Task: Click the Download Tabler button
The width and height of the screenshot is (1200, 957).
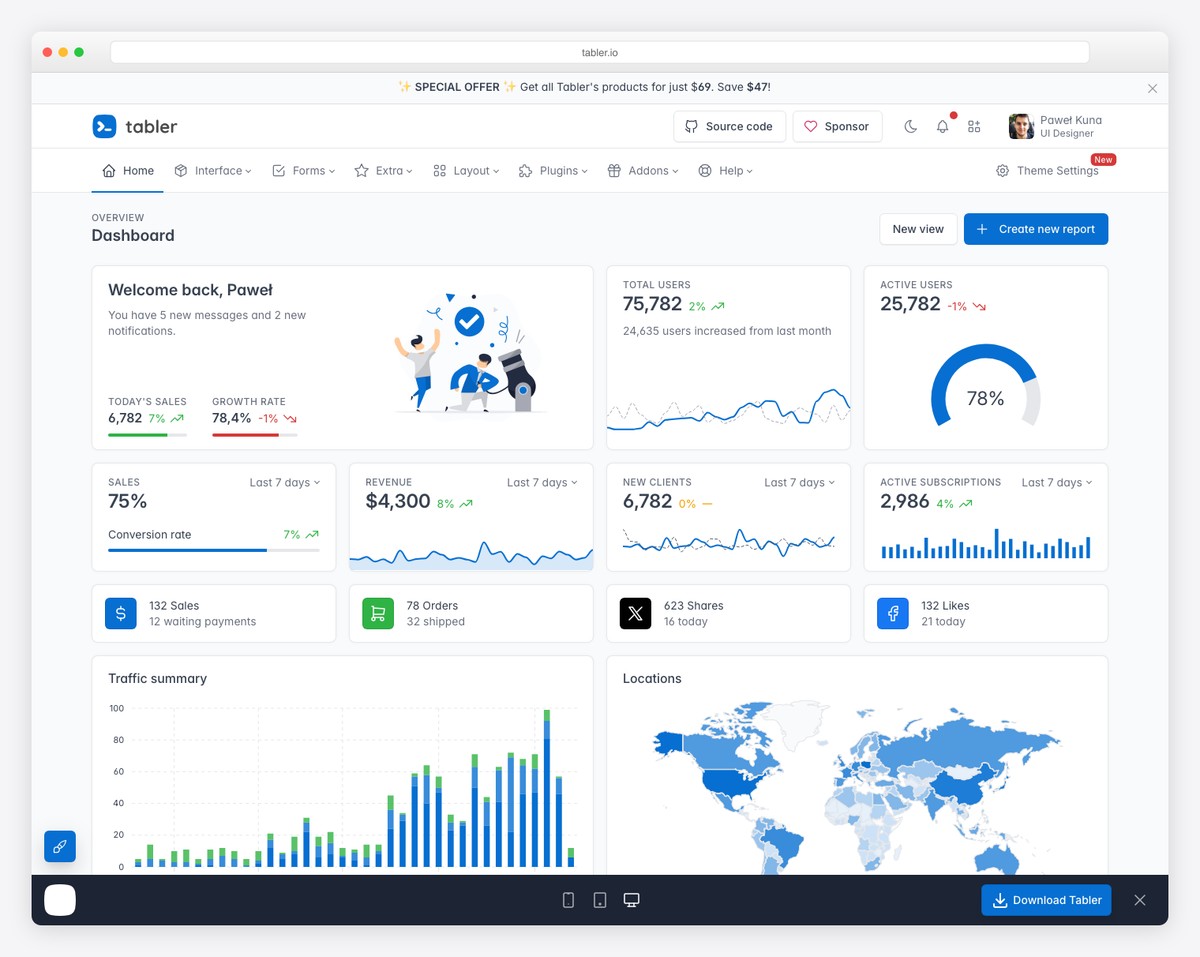Action: (x=1046, y=899)
